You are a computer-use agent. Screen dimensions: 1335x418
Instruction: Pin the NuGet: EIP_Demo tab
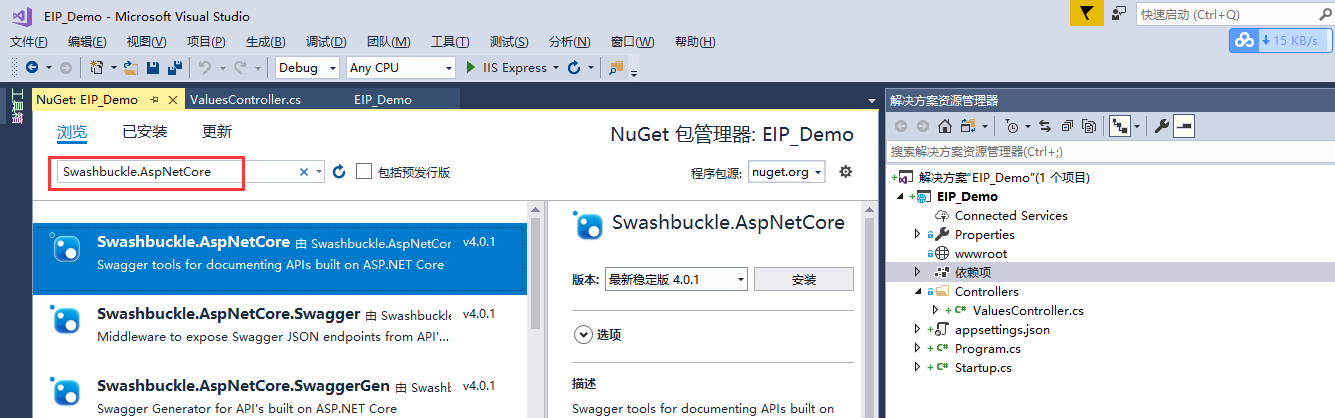click(x=154, y=100)
